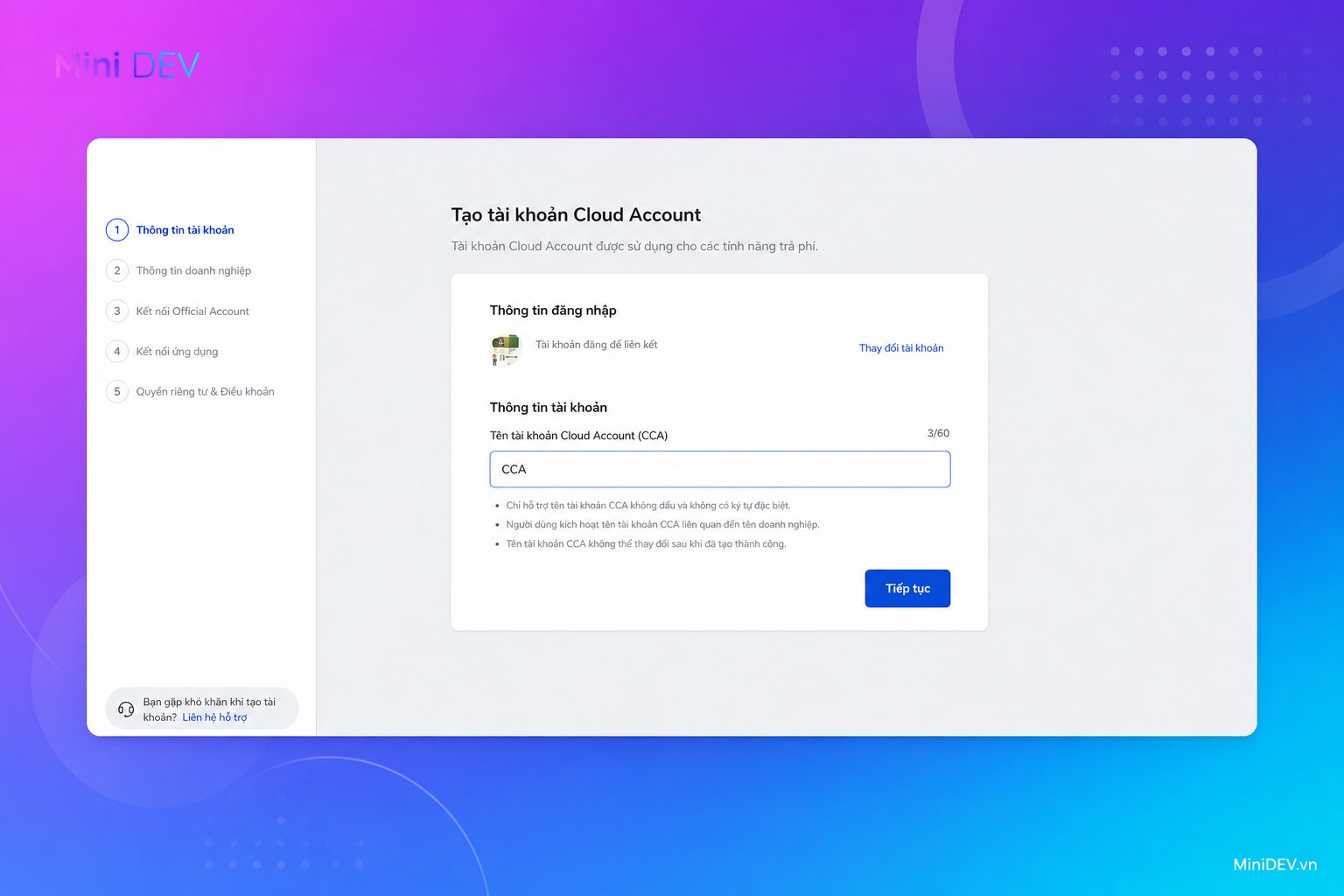This screenshot has width=1344, height=896.
Task: Open Quyền riêng tư & Điều khoản step
Action: pyautogui.click(x=205, y=391)
